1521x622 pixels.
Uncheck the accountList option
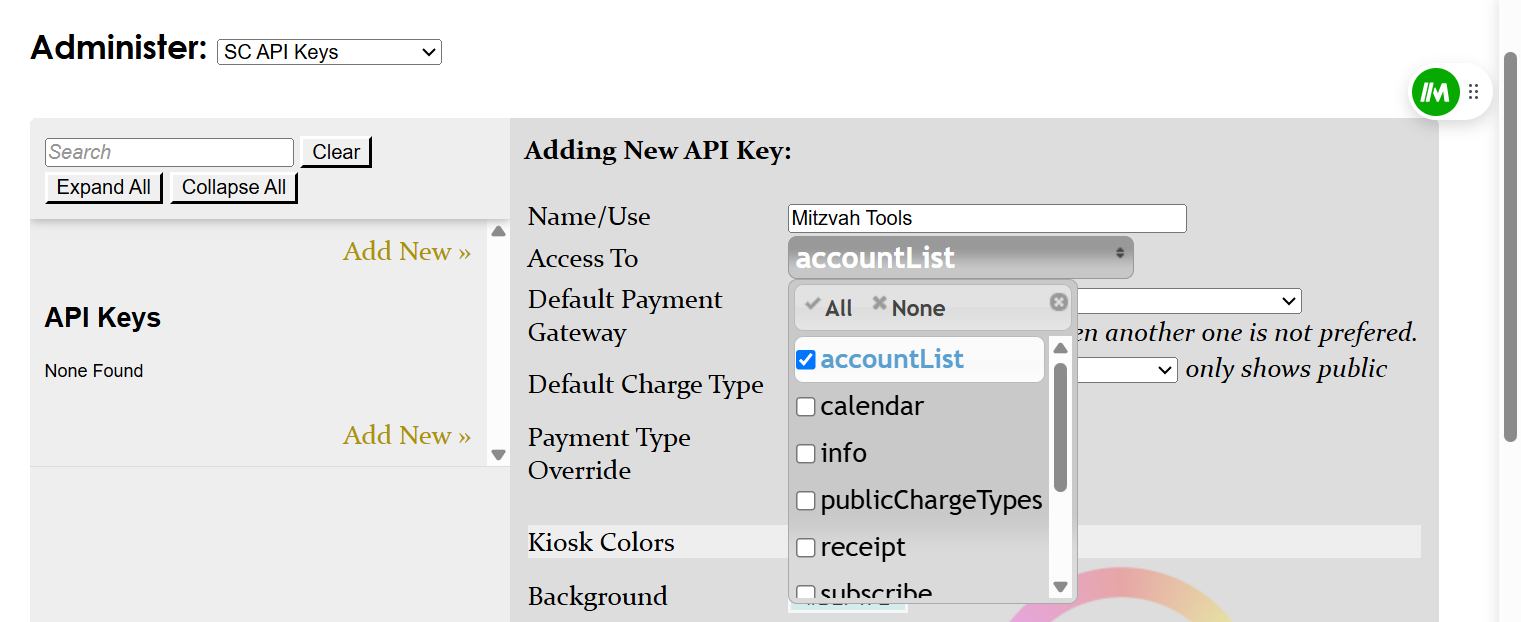[806, 360]
